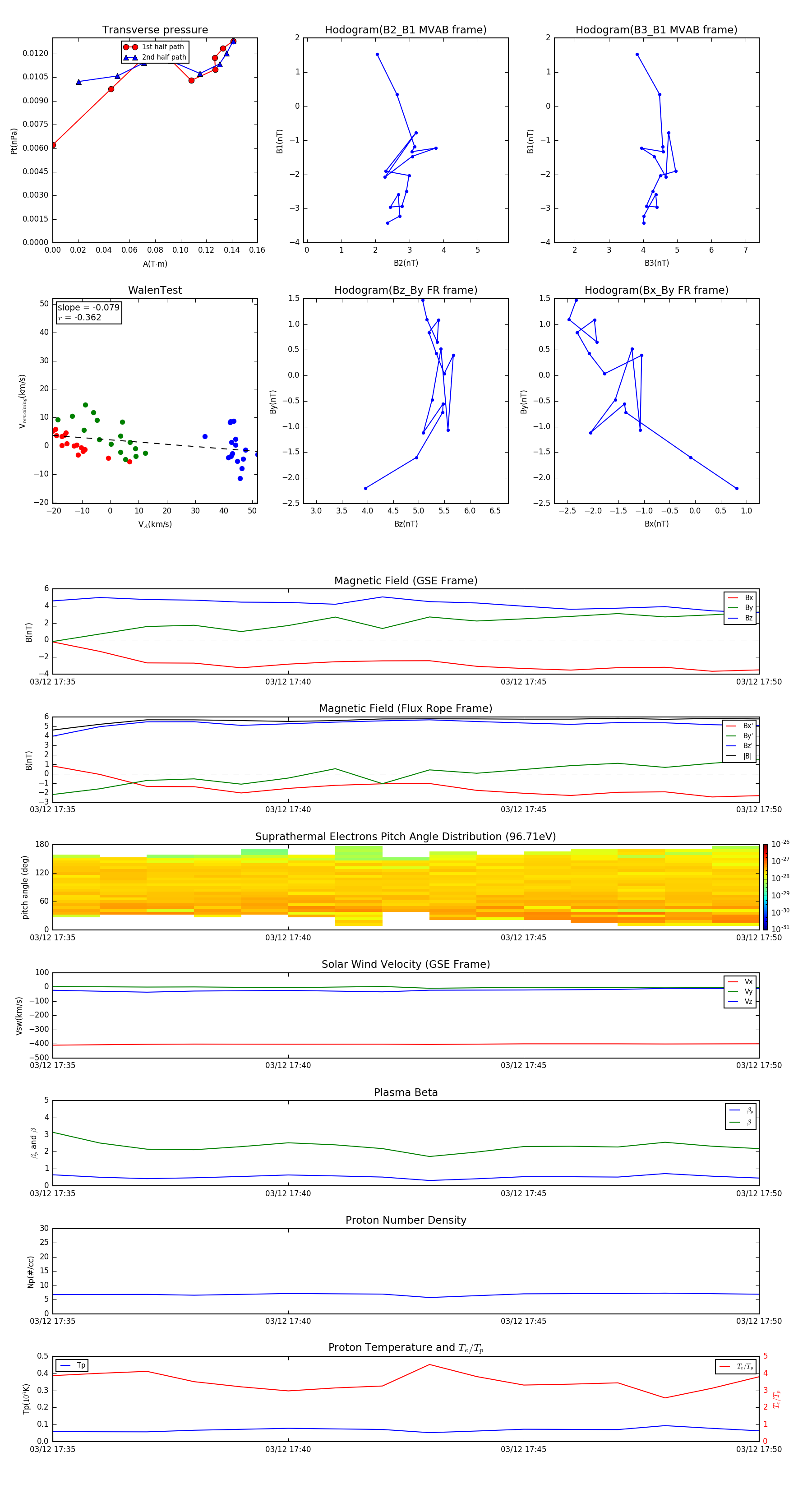Click the 'r = -0.362' annotation
Viewport: 812px width, 1489px height.
pyautogui.click(x=80, y=317)
